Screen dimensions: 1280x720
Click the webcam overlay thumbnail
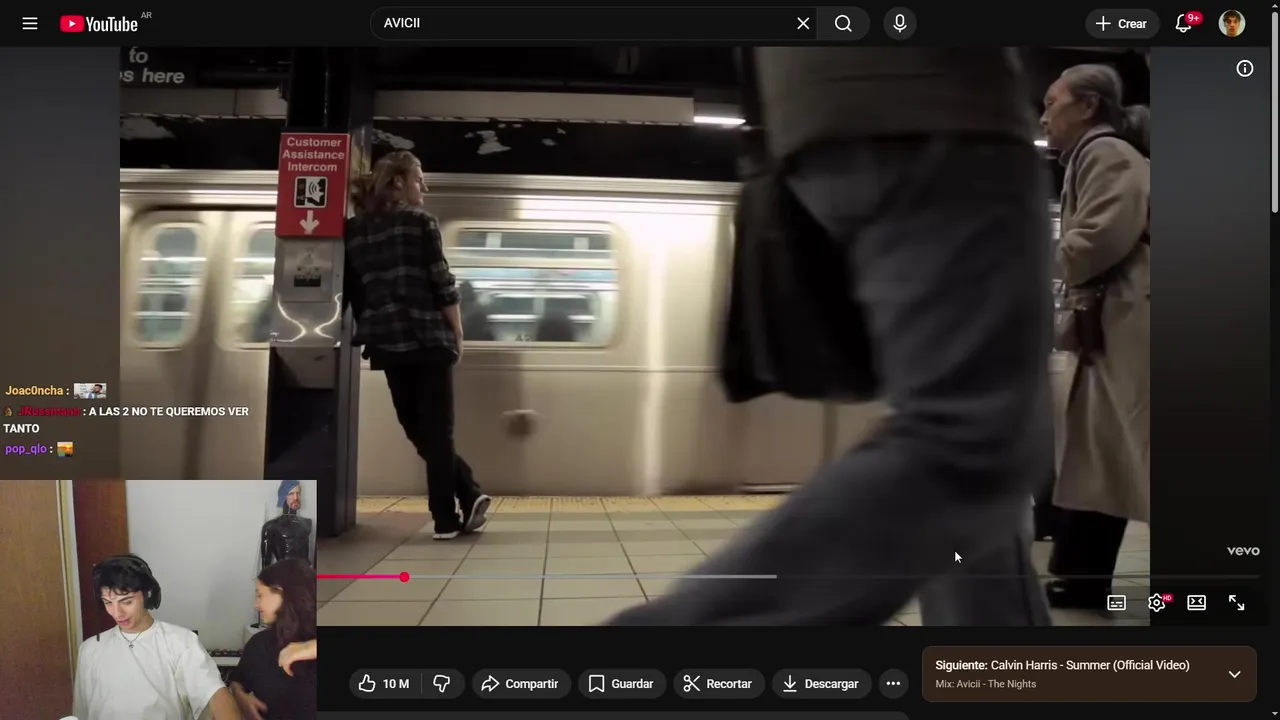[158, 600]
